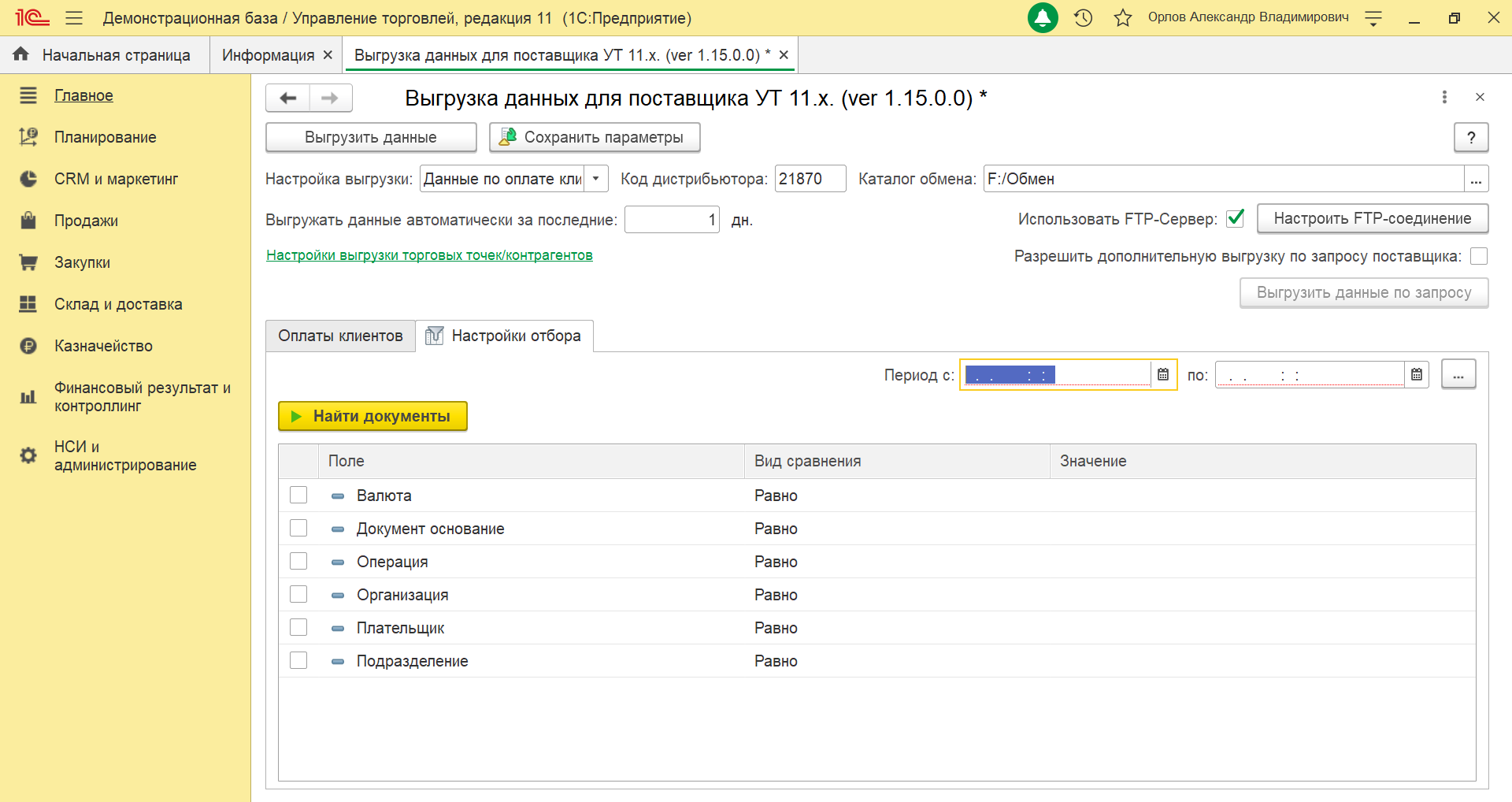The height and width of the screenshot is (802, 1512).
Task: Check the Валюта filter row checkbox
Action: click(298, 495)
